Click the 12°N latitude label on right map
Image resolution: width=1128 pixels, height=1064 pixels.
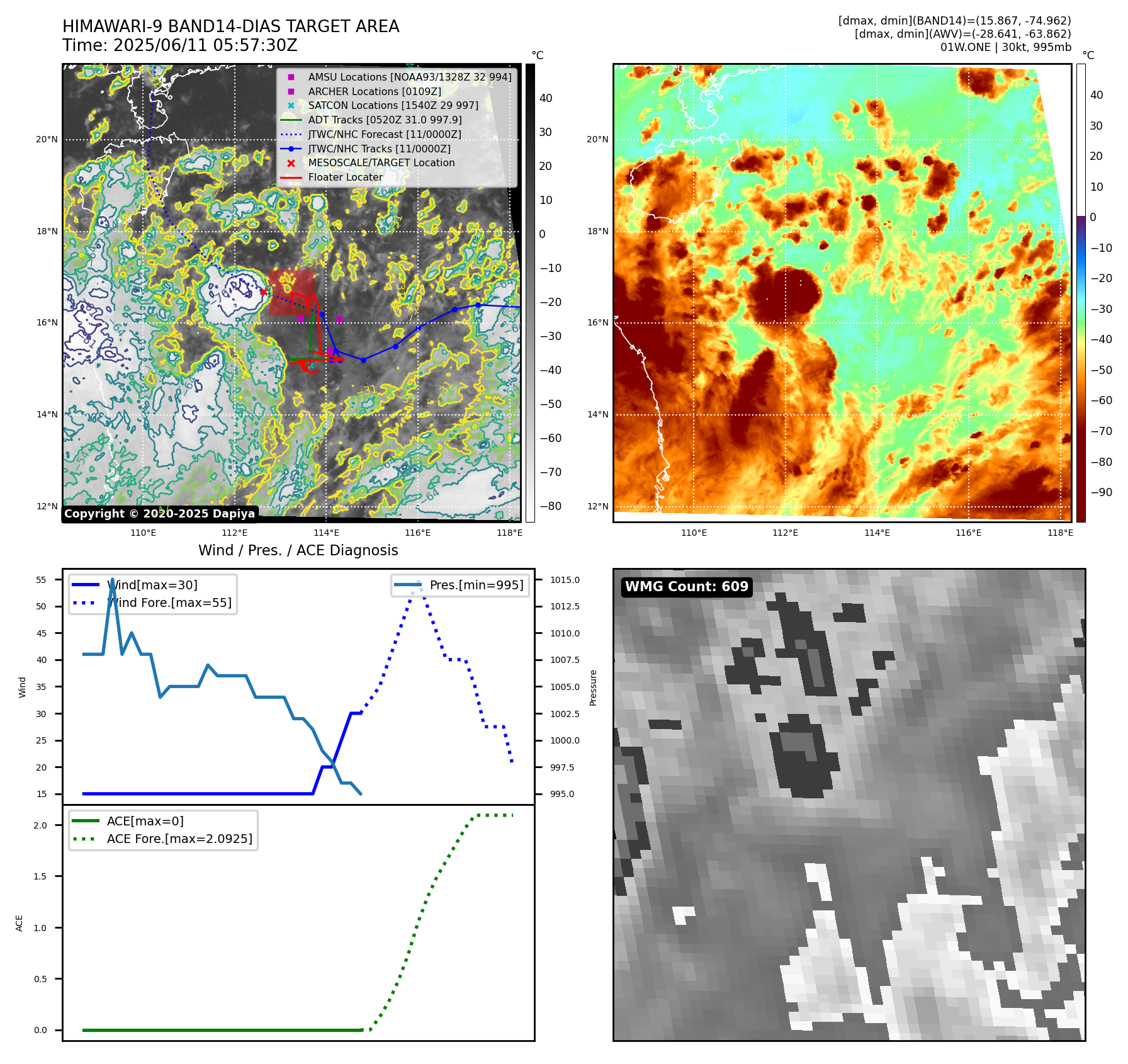[597, 506]
